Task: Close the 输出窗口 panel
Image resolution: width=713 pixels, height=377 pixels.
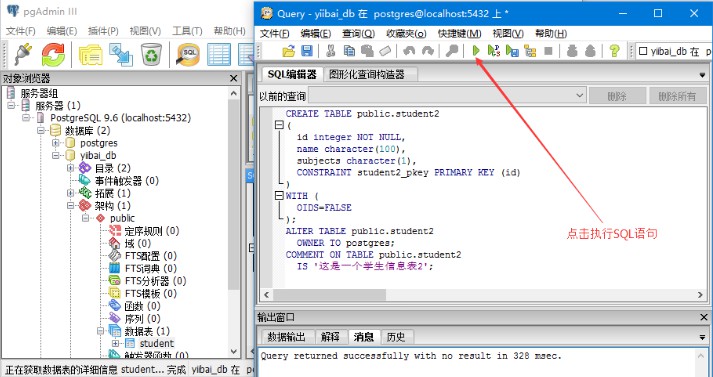Action: point(703,317)
